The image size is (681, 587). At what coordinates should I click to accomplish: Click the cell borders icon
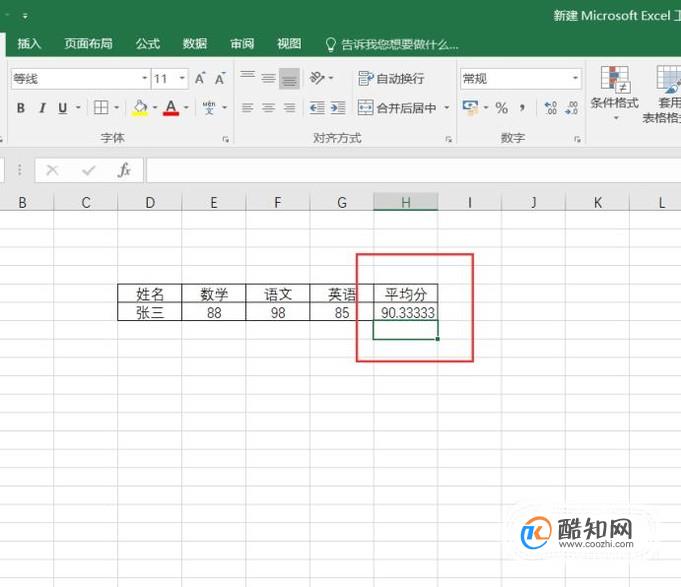(101, 107)
